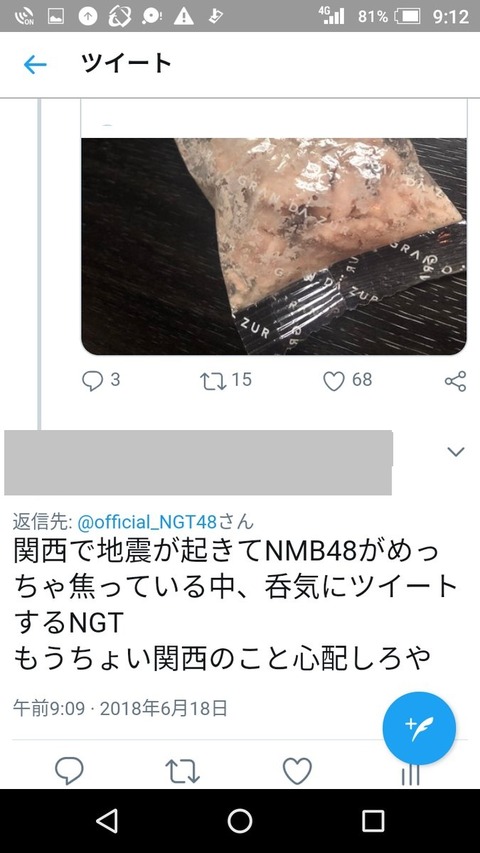Select the tweet text about 関西で地震
Viewport: 480px width, 853px height.
(235, 605)
